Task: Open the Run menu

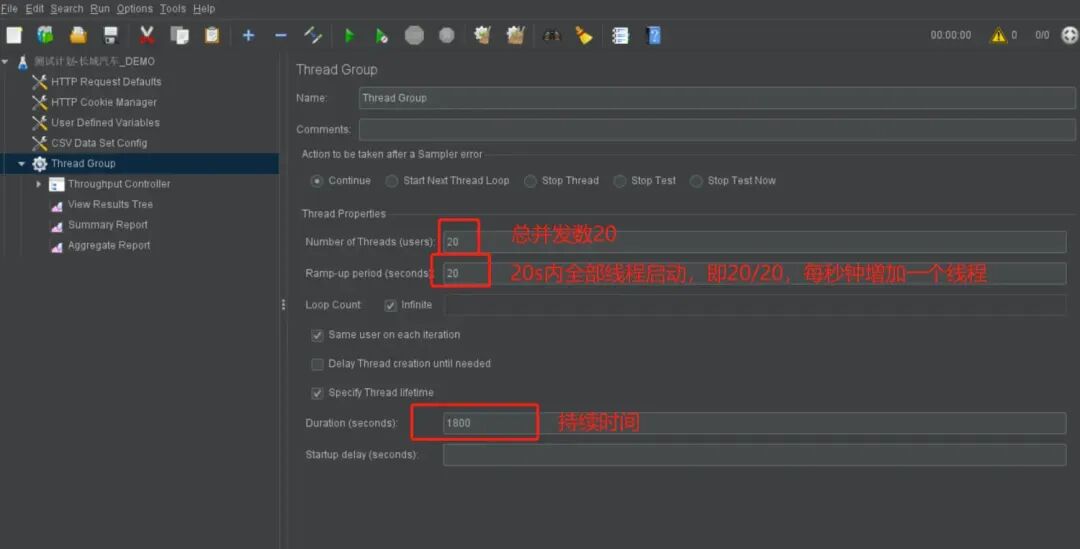Action: pyautogui.click(x=100, y=9)
